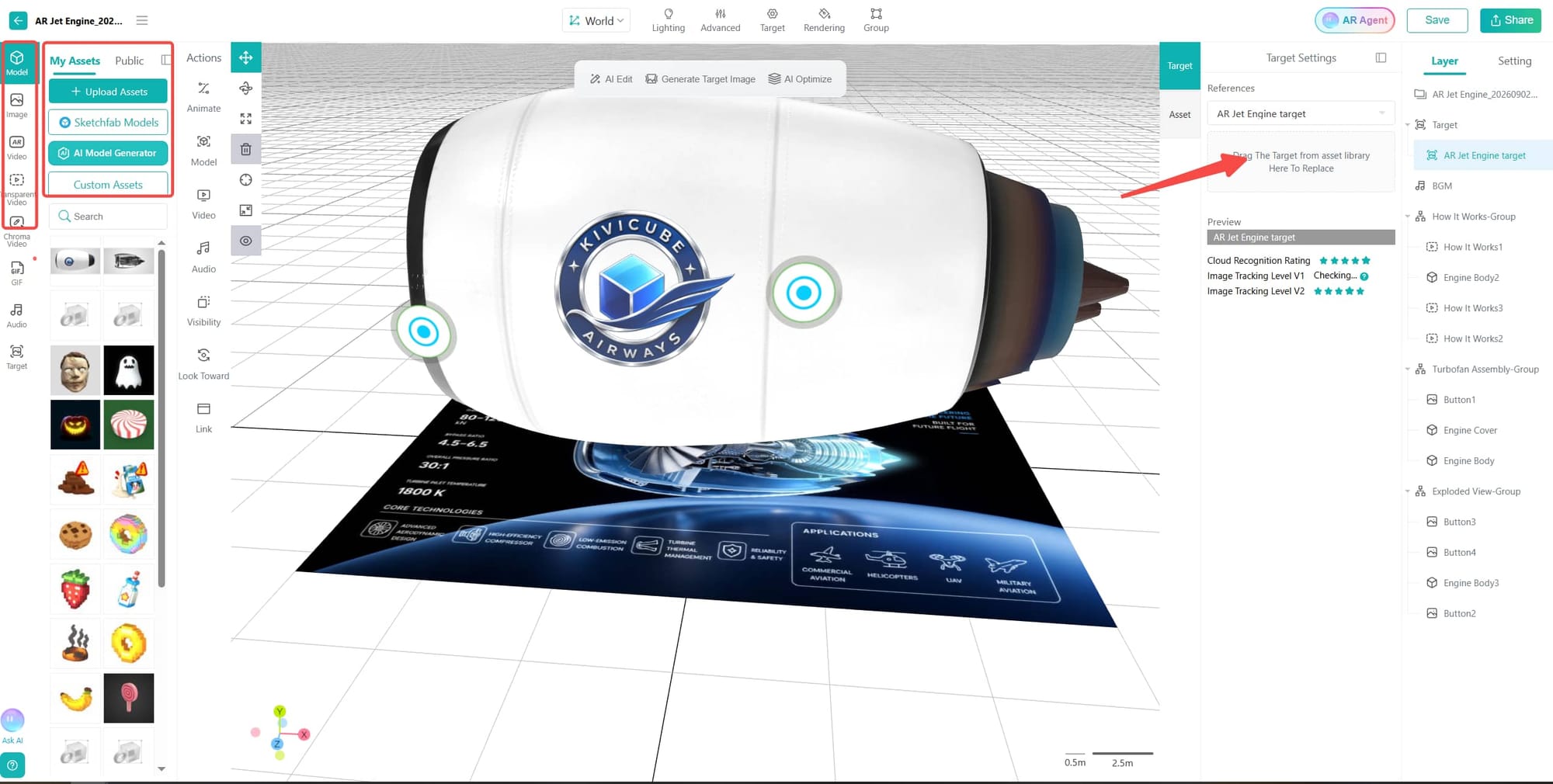Select the scale transform tool
This screenshot has width=1553, height=784.
246,119
